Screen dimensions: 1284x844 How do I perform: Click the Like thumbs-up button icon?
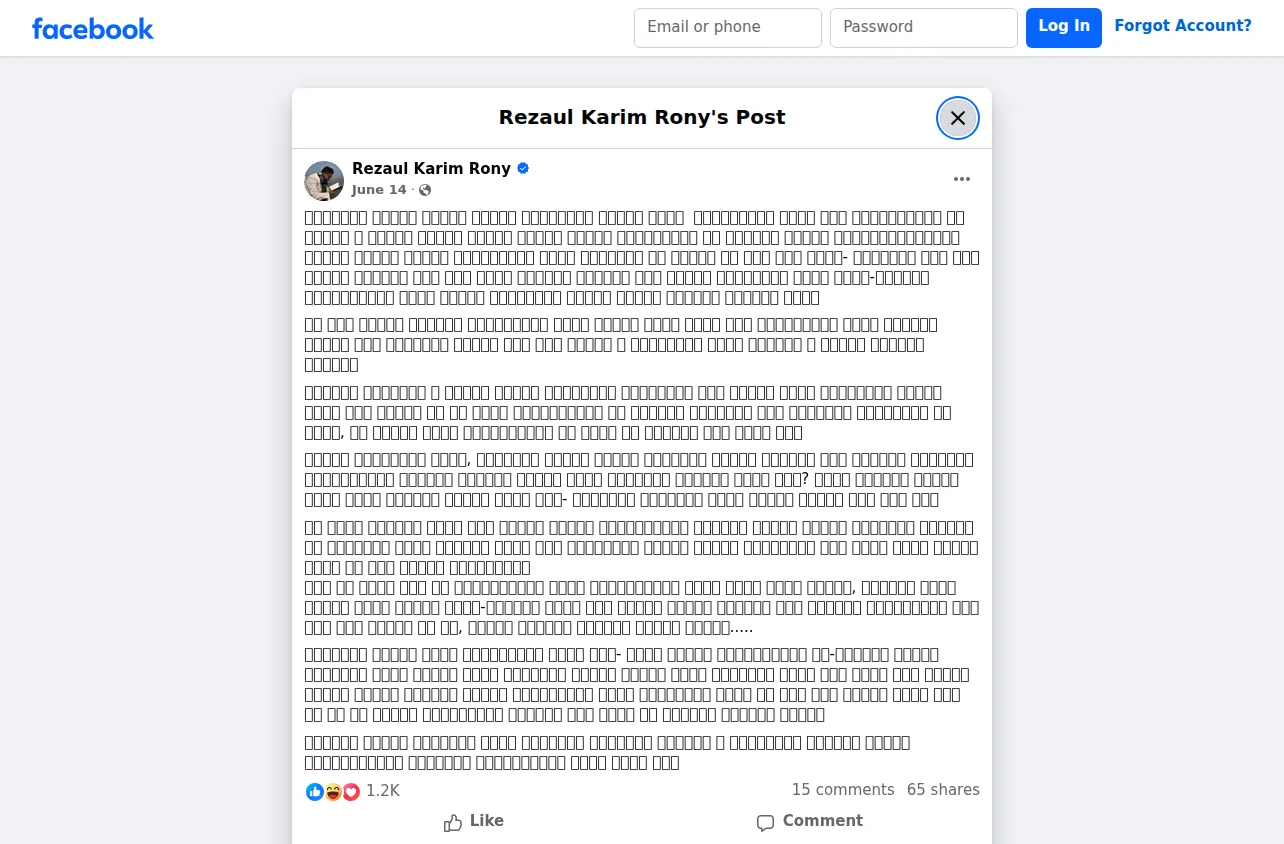pyautogui.click(x=453, y=822)
